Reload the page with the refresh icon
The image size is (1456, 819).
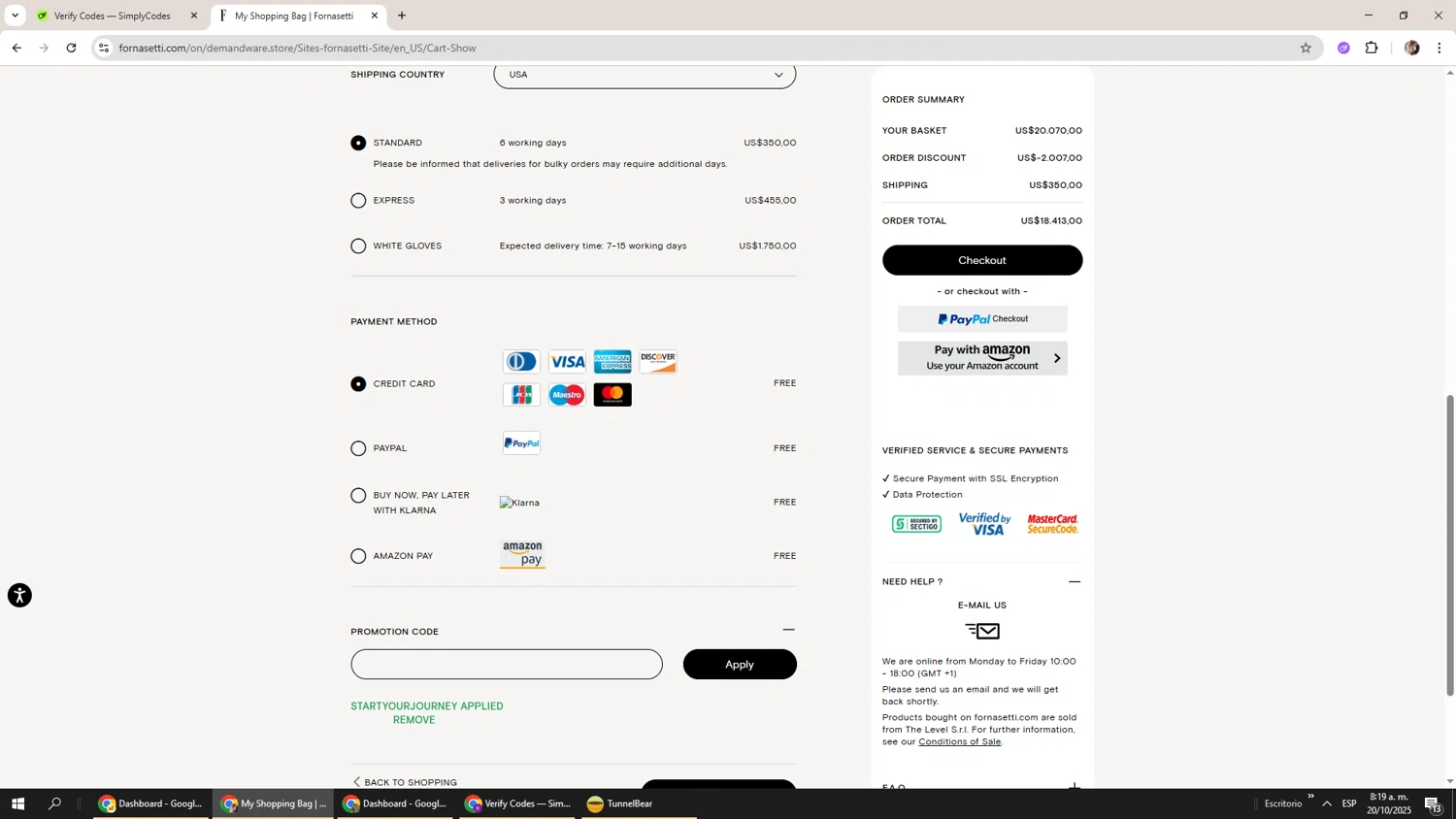(x=71, y=48)
